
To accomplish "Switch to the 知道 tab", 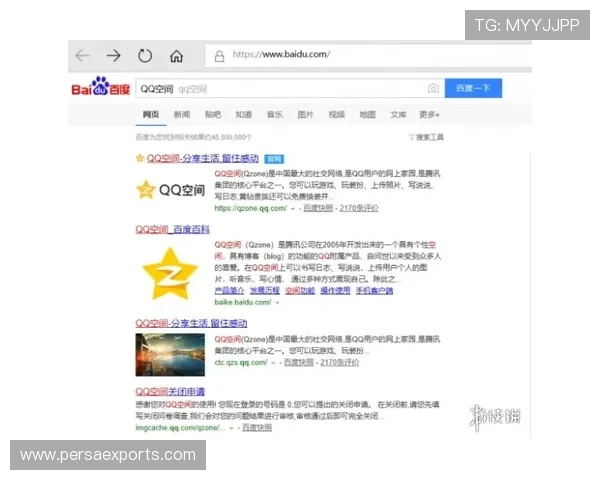I will [244, 114].
